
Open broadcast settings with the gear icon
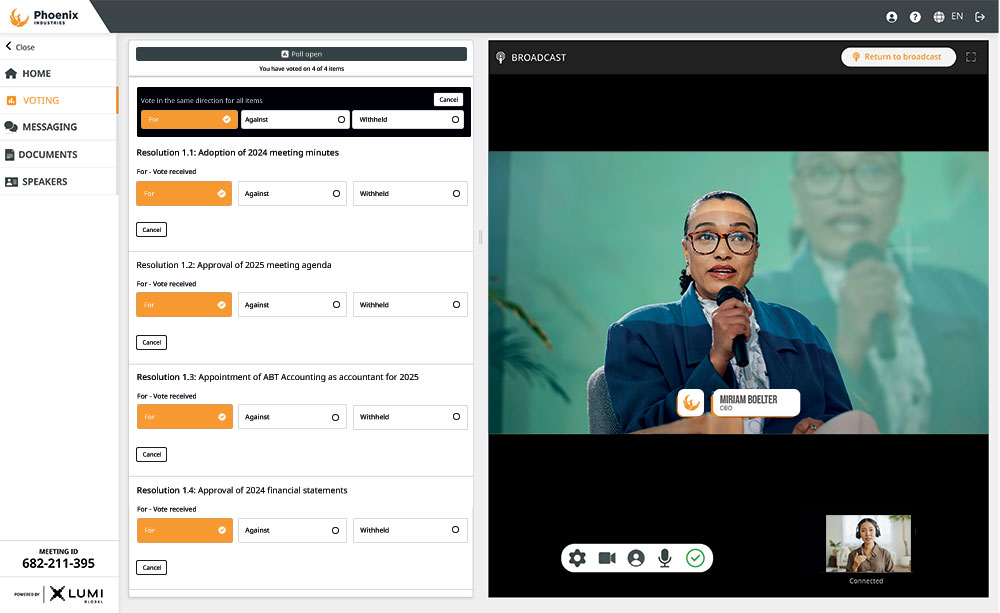click(x=577, y=558)
